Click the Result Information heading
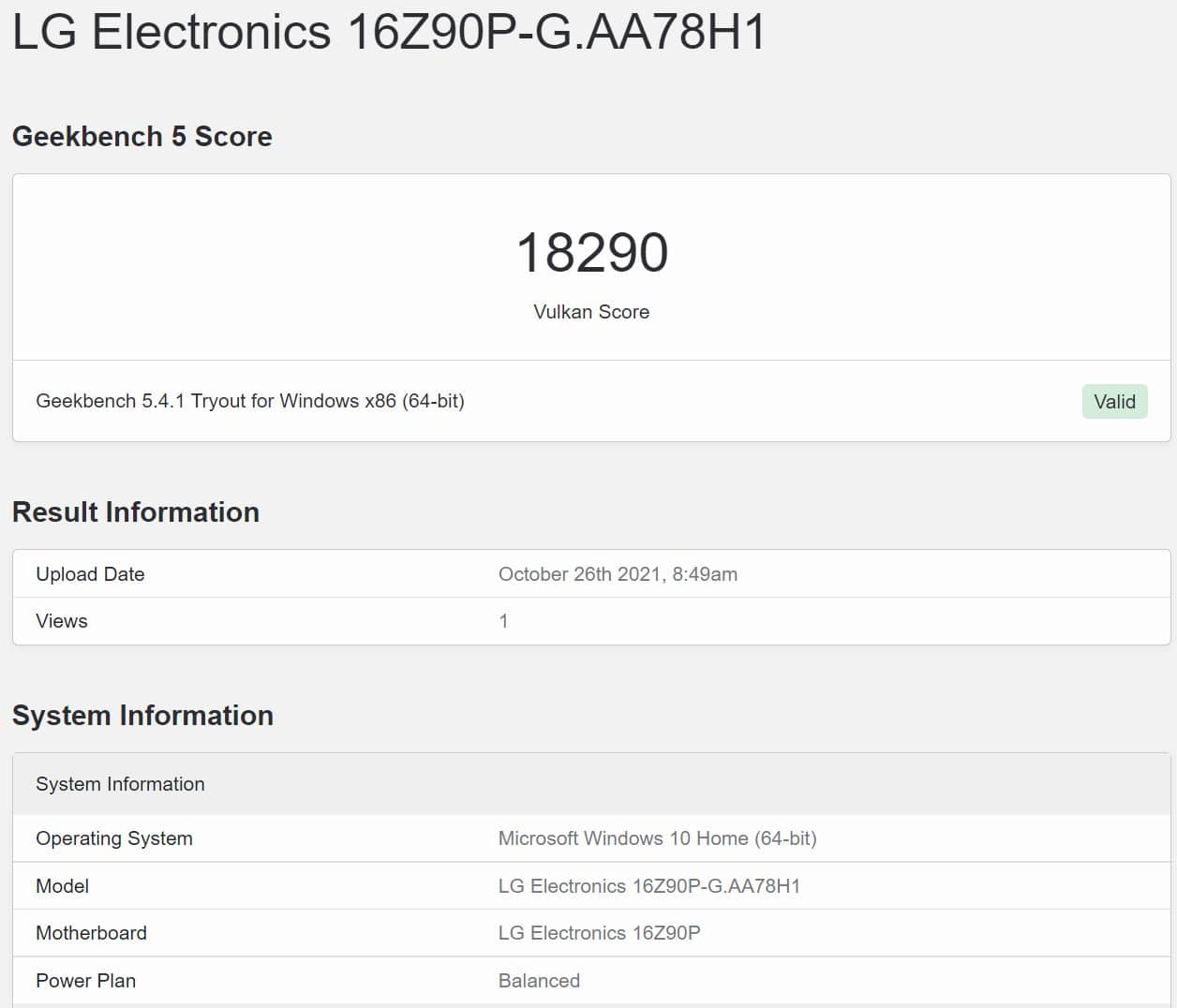 [x=136, y=512]
